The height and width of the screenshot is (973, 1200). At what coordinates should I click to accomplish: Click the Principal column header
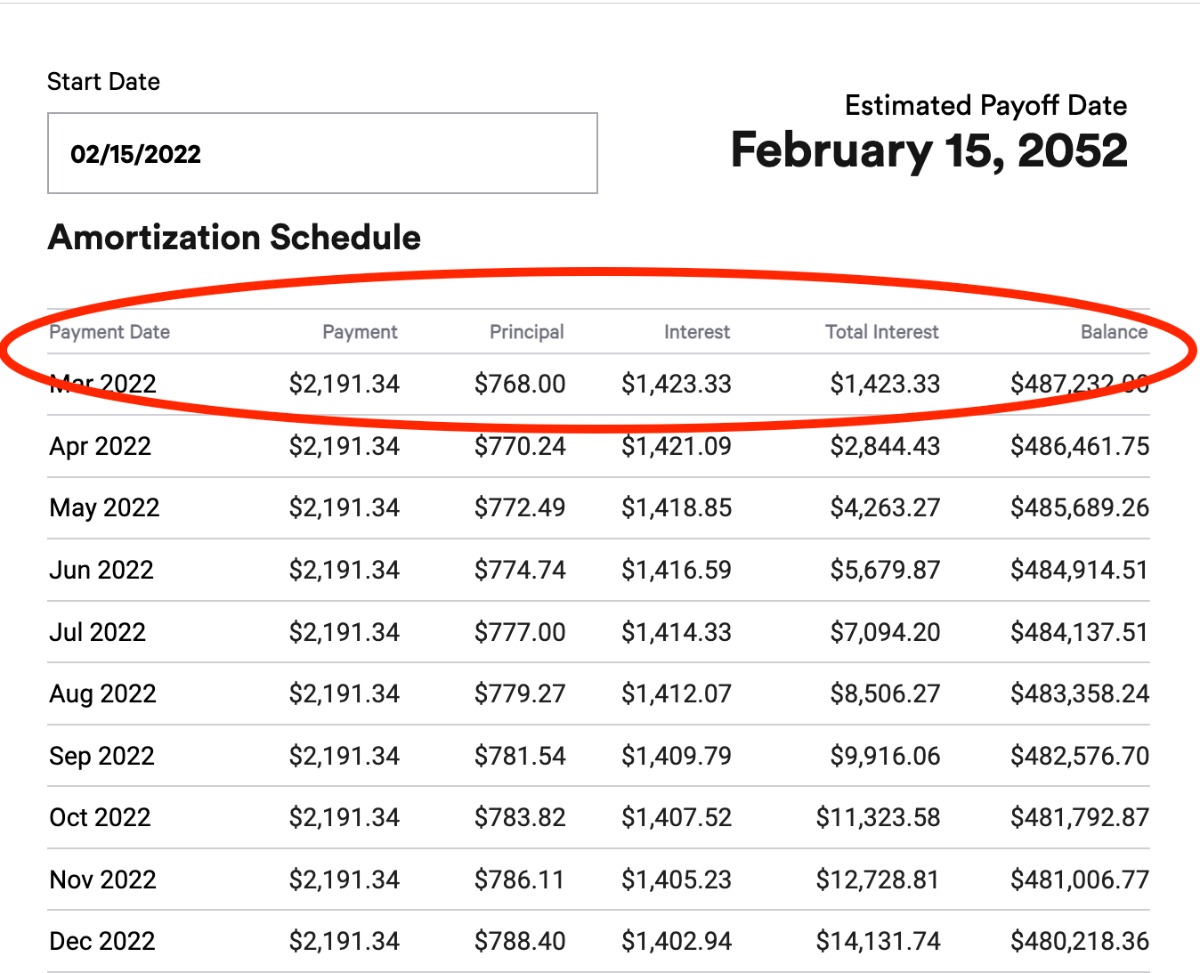[527, 332]
